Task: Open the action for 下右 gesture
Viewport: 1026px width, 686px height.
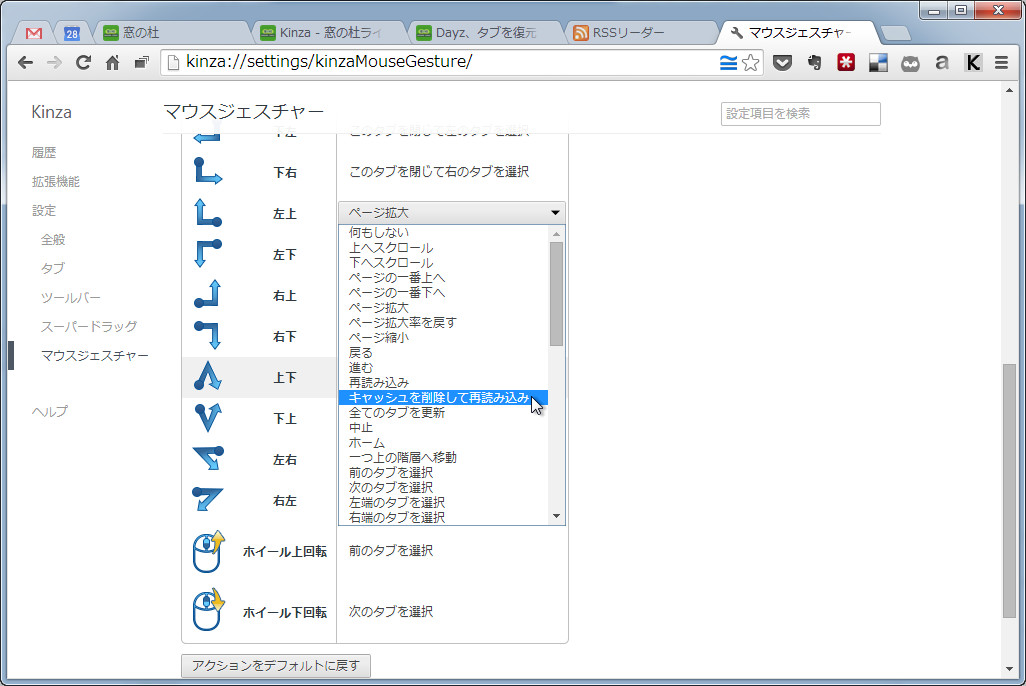Action: point(438,172)
